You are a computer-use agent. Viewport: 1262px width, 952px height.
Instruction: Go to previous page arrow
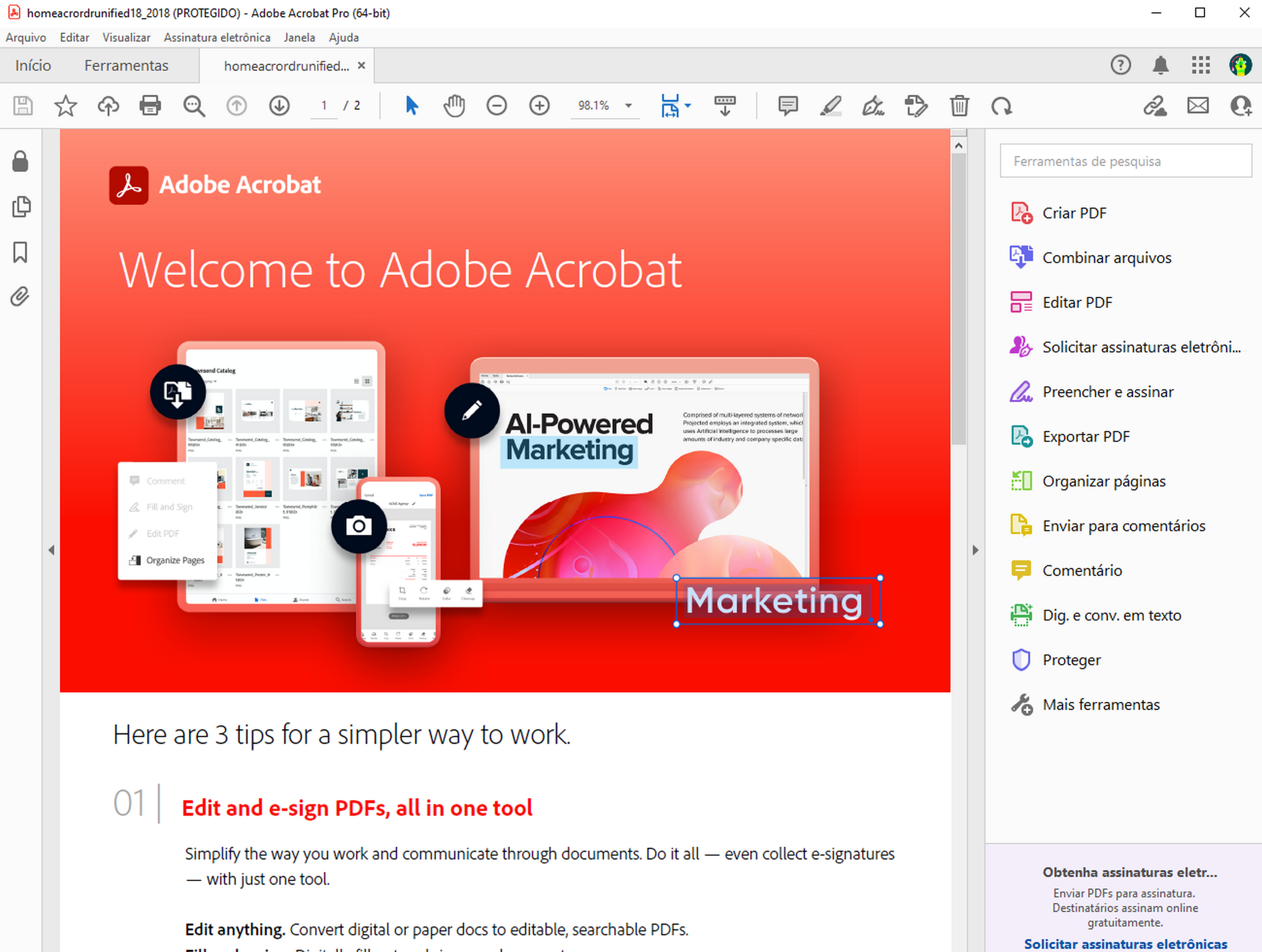[x=237, y=106]
